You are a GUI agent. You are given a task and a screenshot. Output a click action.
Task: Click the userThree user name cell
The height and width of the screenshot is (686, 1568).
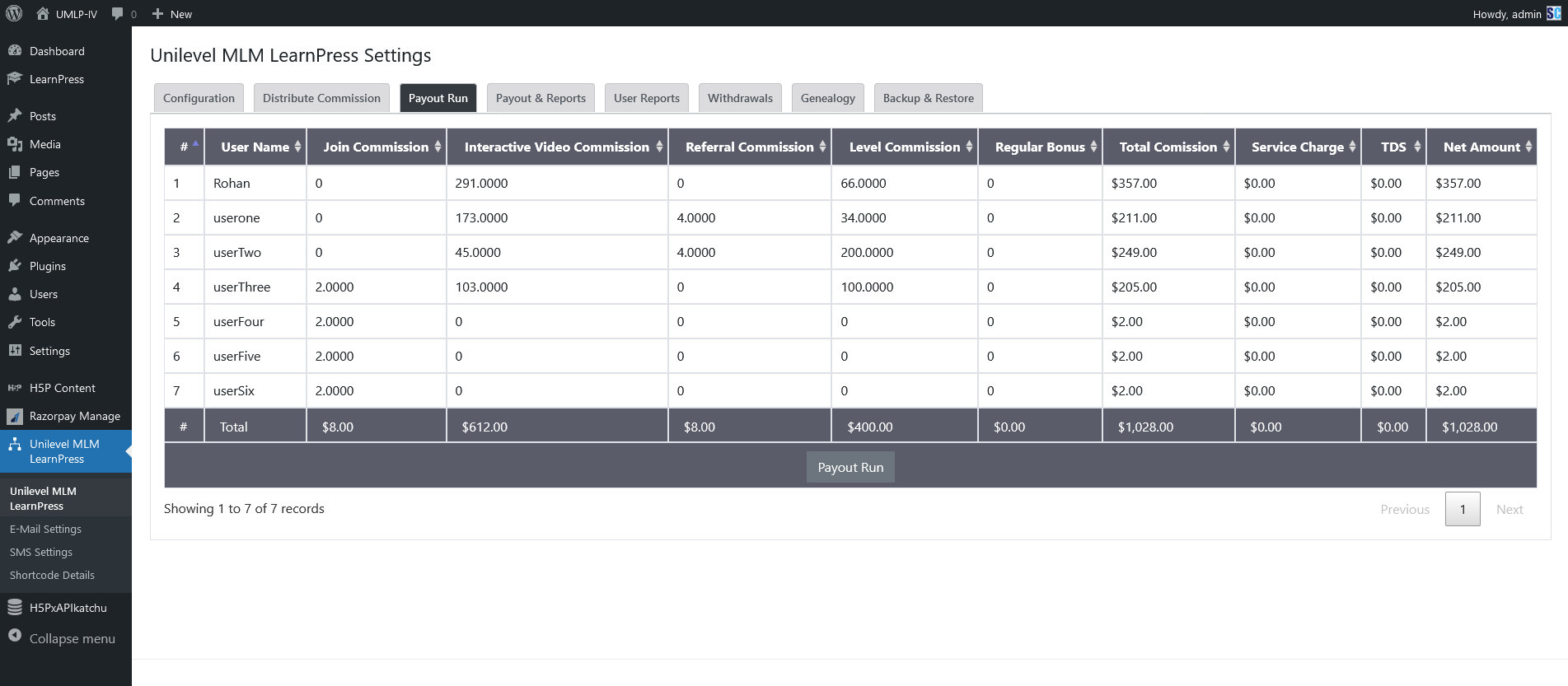tap(255, 287)
